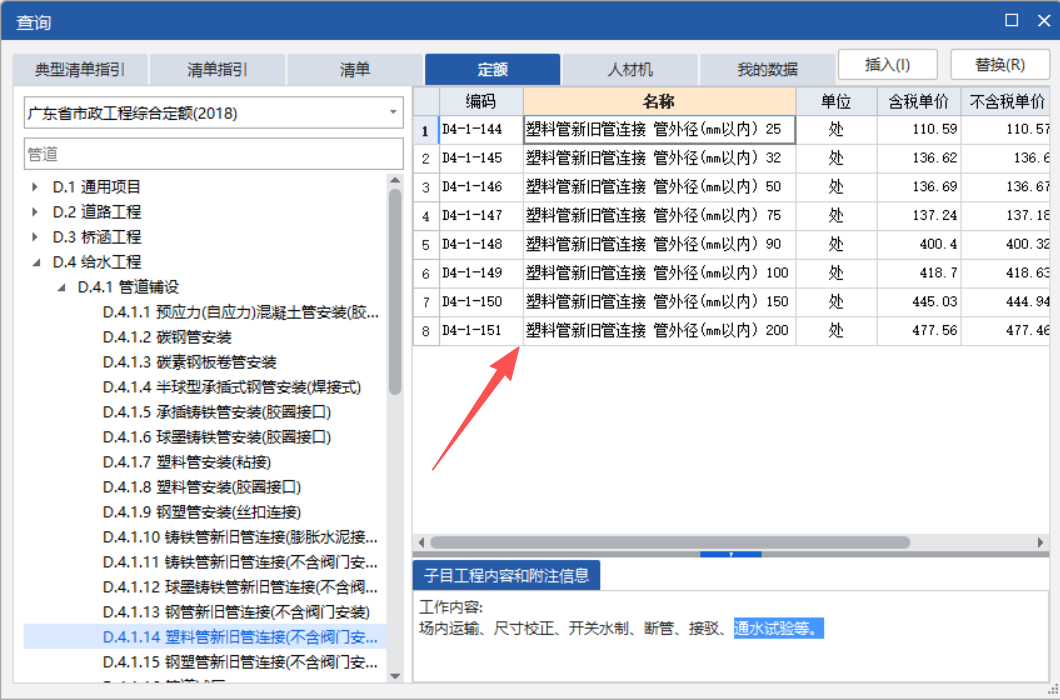
Task: Click the table horizontal scrollbar thumb
Action: tap(670, 542)
